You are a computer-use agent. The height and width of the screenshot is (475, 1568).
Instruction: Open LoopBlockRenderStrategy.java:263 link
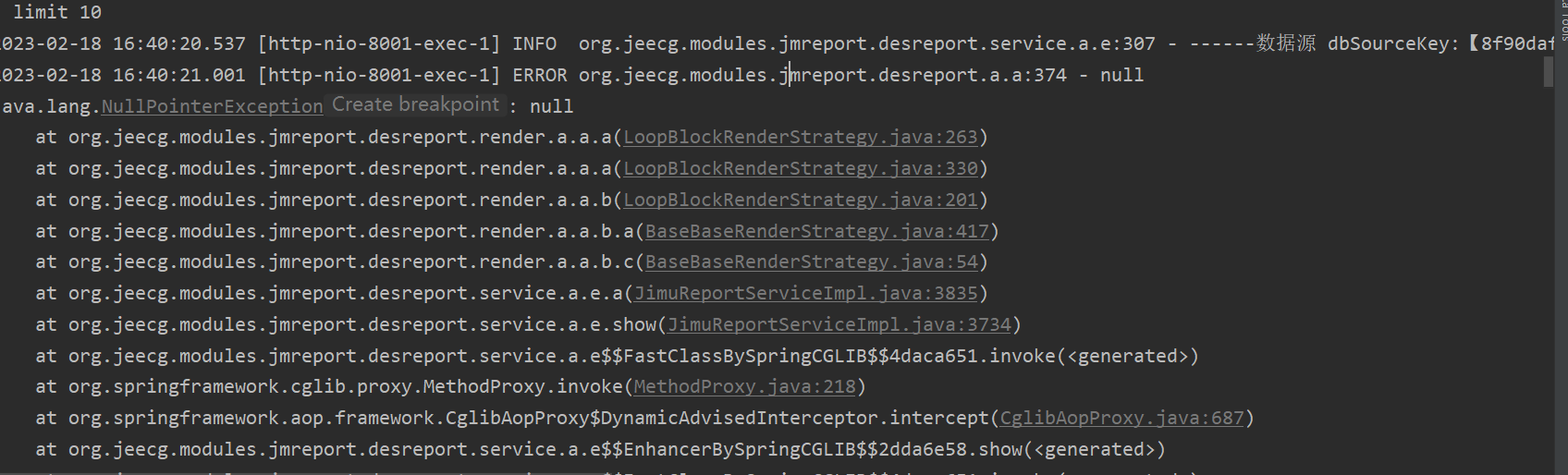click(801, 137)
